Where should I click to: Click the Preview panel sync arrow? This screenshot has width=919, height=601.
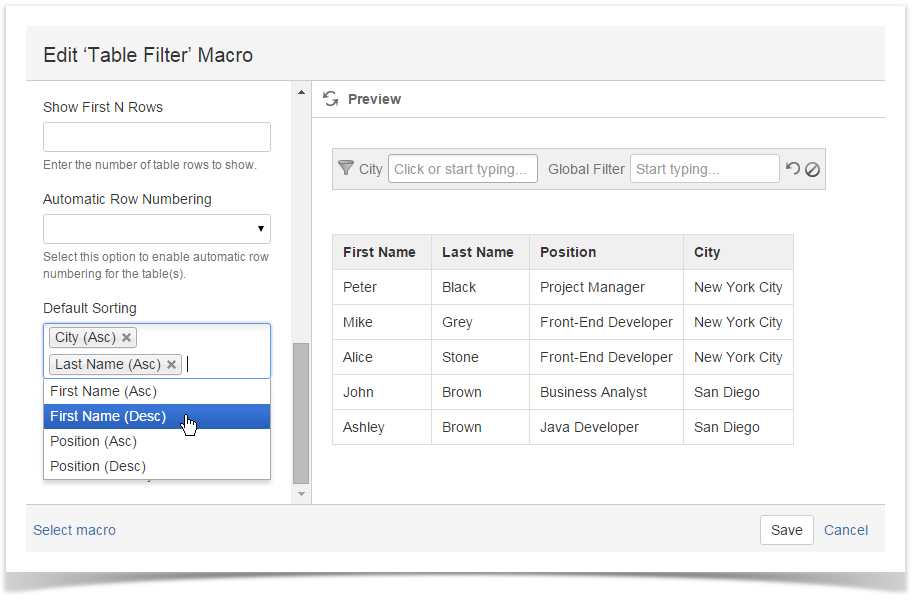(x=330, y=99)
